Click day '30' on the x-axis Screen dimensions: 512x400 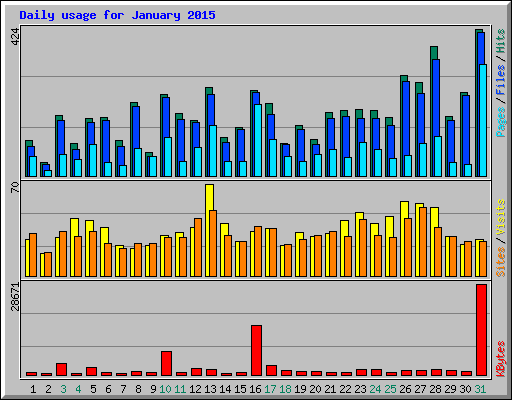pyautogui.click(x=465, y=389)
